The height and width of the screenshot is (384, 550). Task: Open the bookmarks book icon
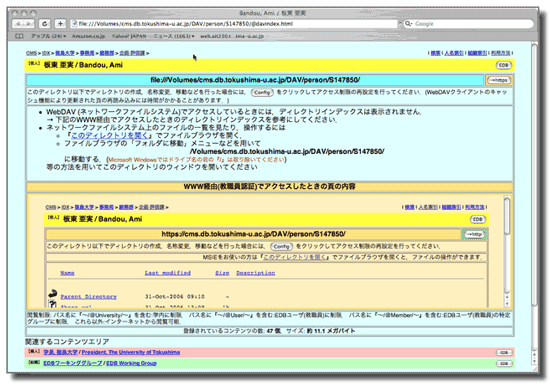pos(19,36)
